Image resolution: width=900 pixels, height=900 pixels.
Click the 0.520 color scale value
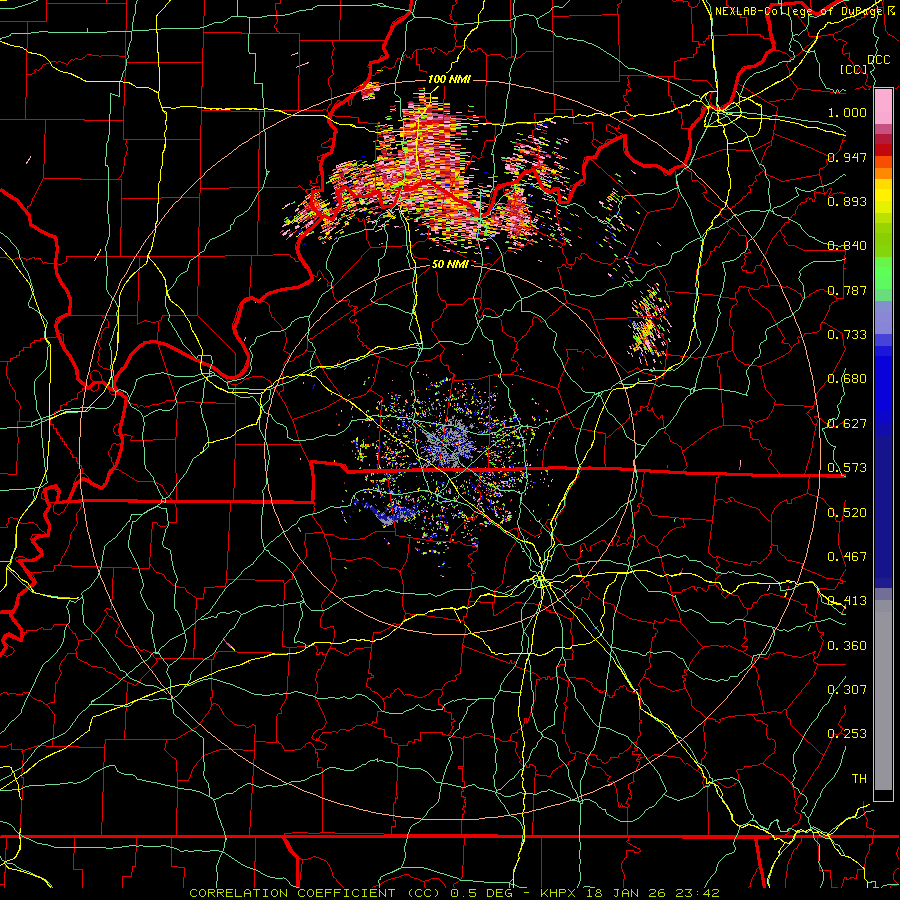coord(847,513)
